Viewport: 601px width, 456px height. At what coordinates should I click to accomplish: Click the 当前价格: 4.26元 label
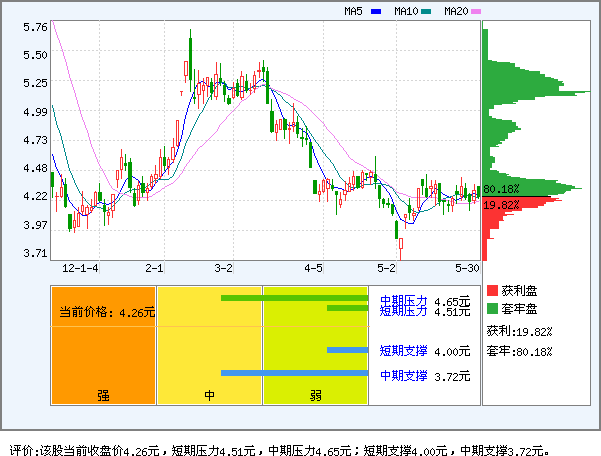pos(107,312)
